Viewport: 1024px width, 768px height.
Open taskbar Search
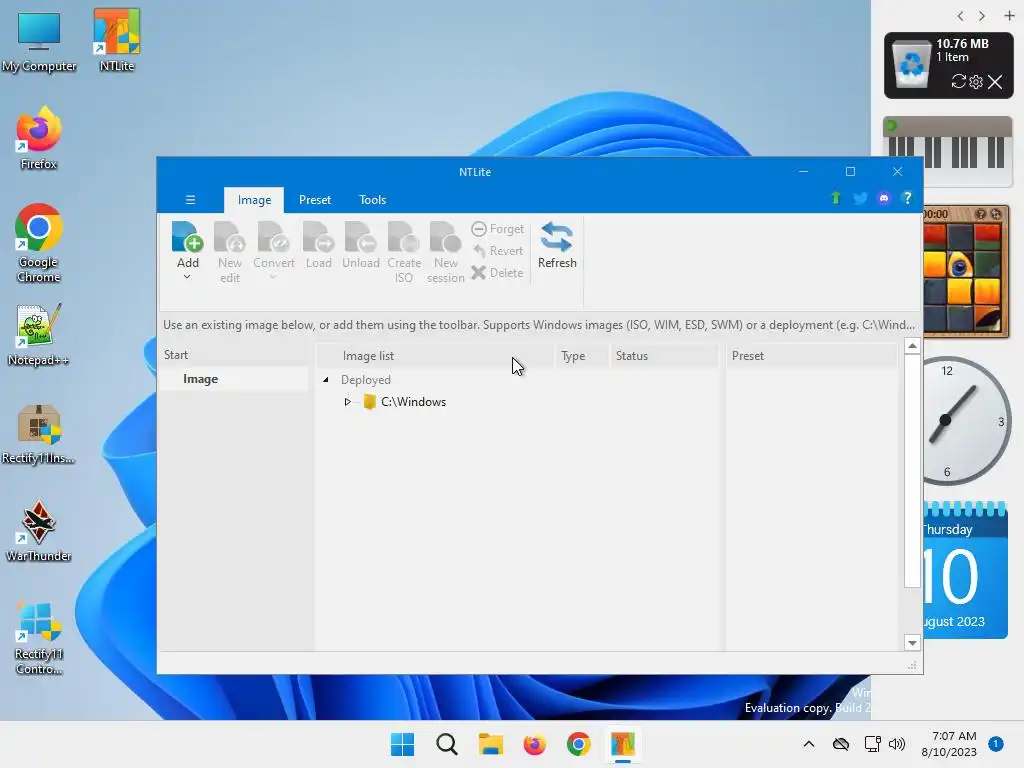click(447, 744)
